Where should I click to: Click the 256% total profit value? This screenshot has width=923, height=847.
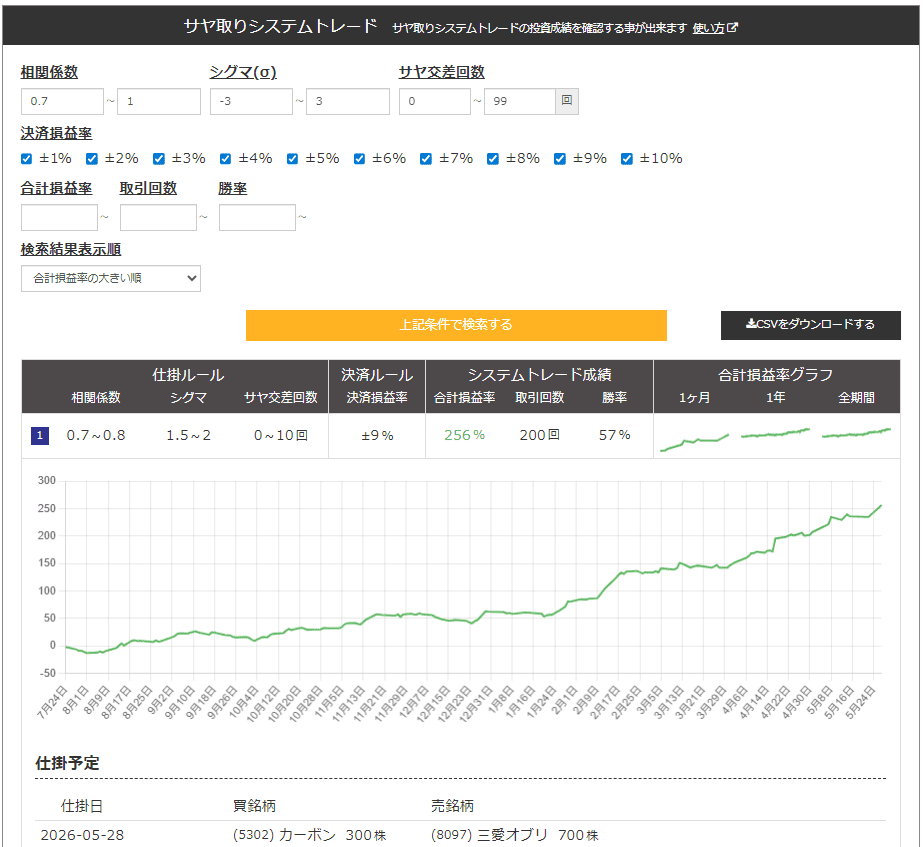click(464, 436)
